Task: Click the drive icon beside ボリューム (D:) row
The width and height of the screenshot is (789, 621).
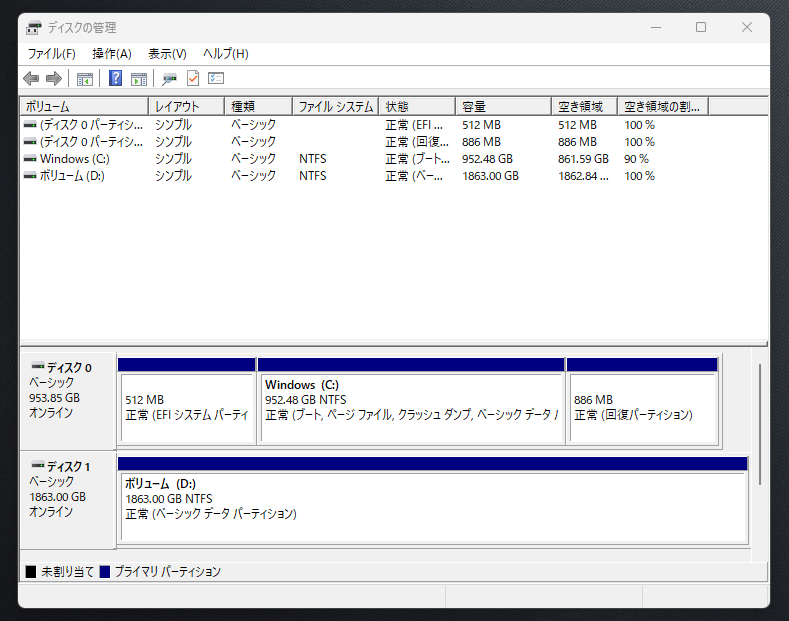Action: 30,176
